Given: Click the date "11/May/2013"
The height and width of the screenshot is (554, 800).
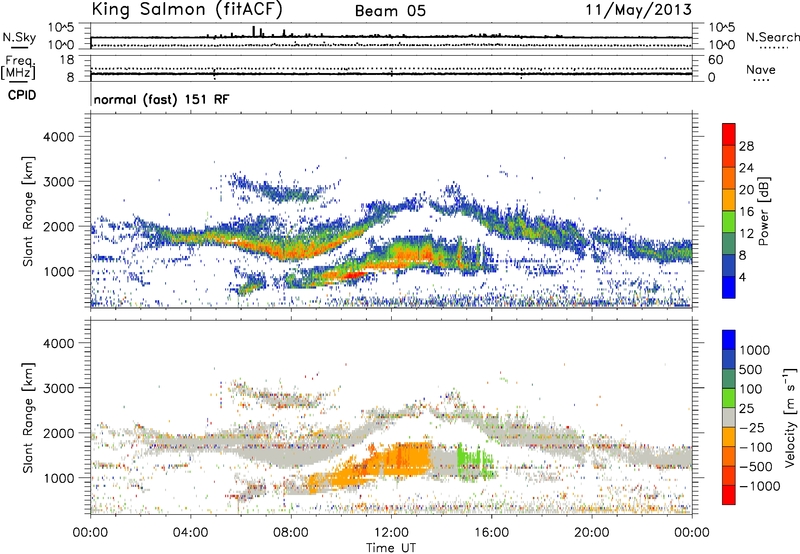Looking at the screenshot, I should click(x=639, y=10).
